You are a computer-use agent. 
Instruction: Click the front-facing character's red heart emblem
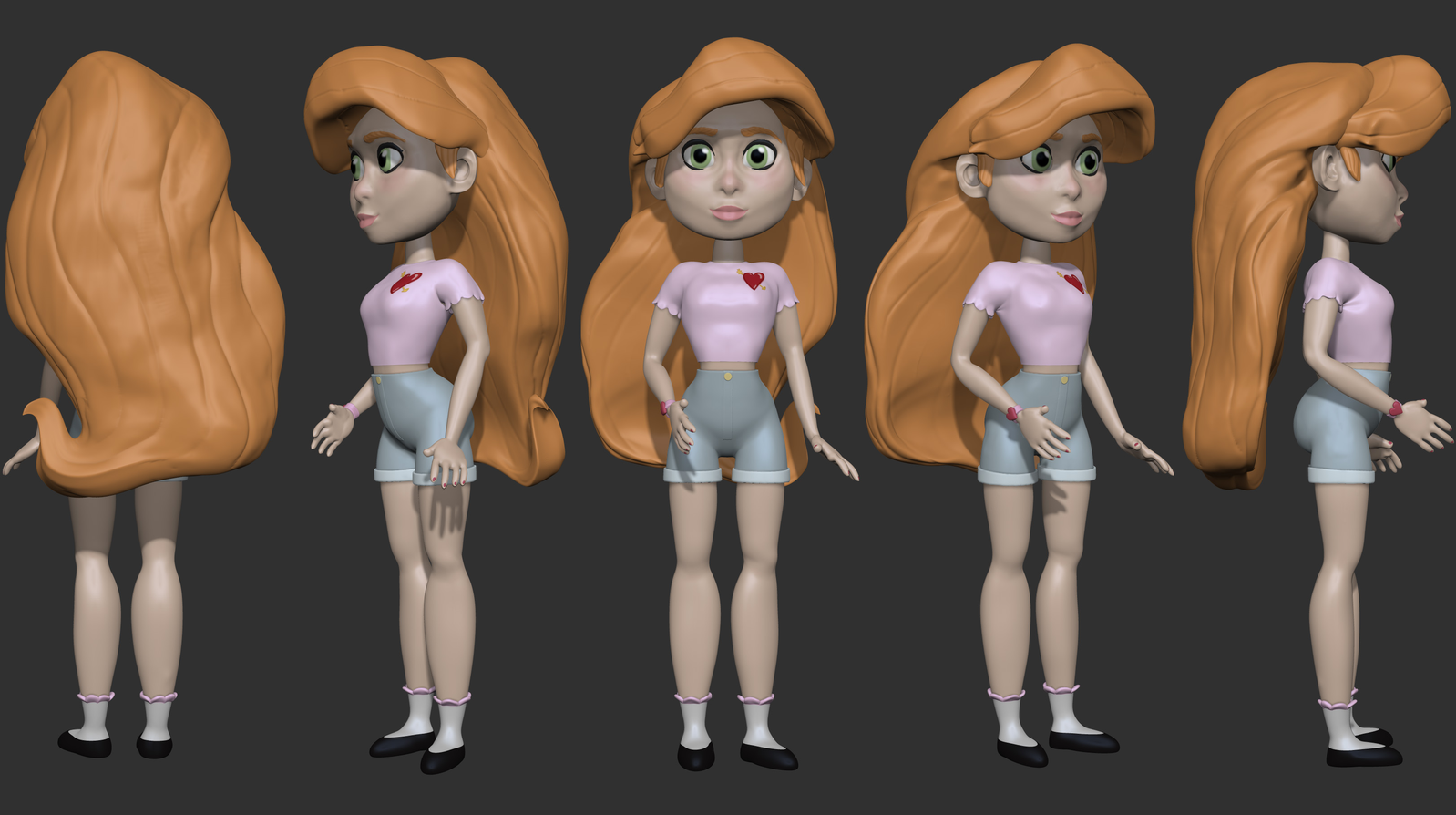click(754, 280)
